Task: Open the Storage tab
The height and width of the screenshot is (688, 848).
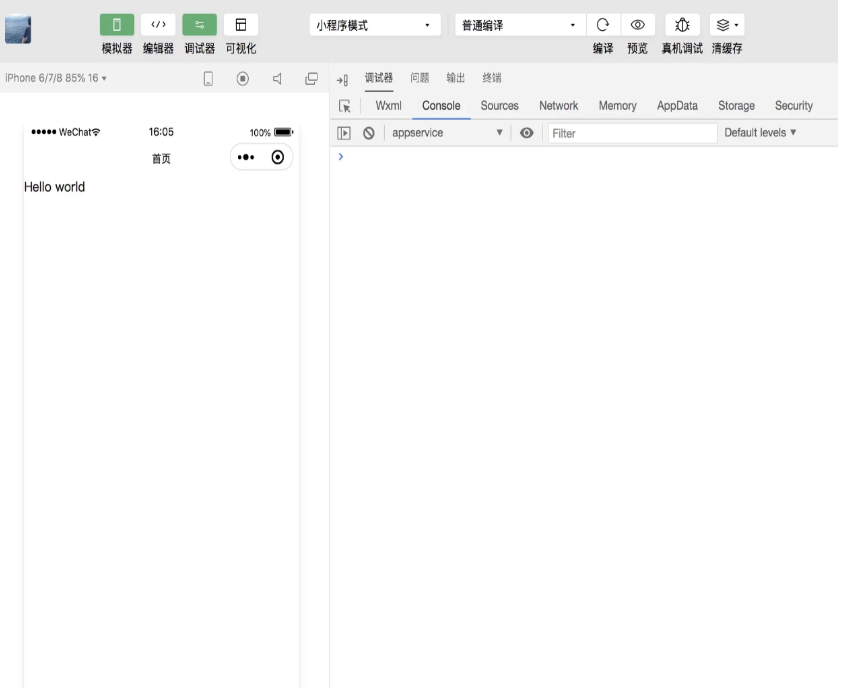Action: pos(736,105)
